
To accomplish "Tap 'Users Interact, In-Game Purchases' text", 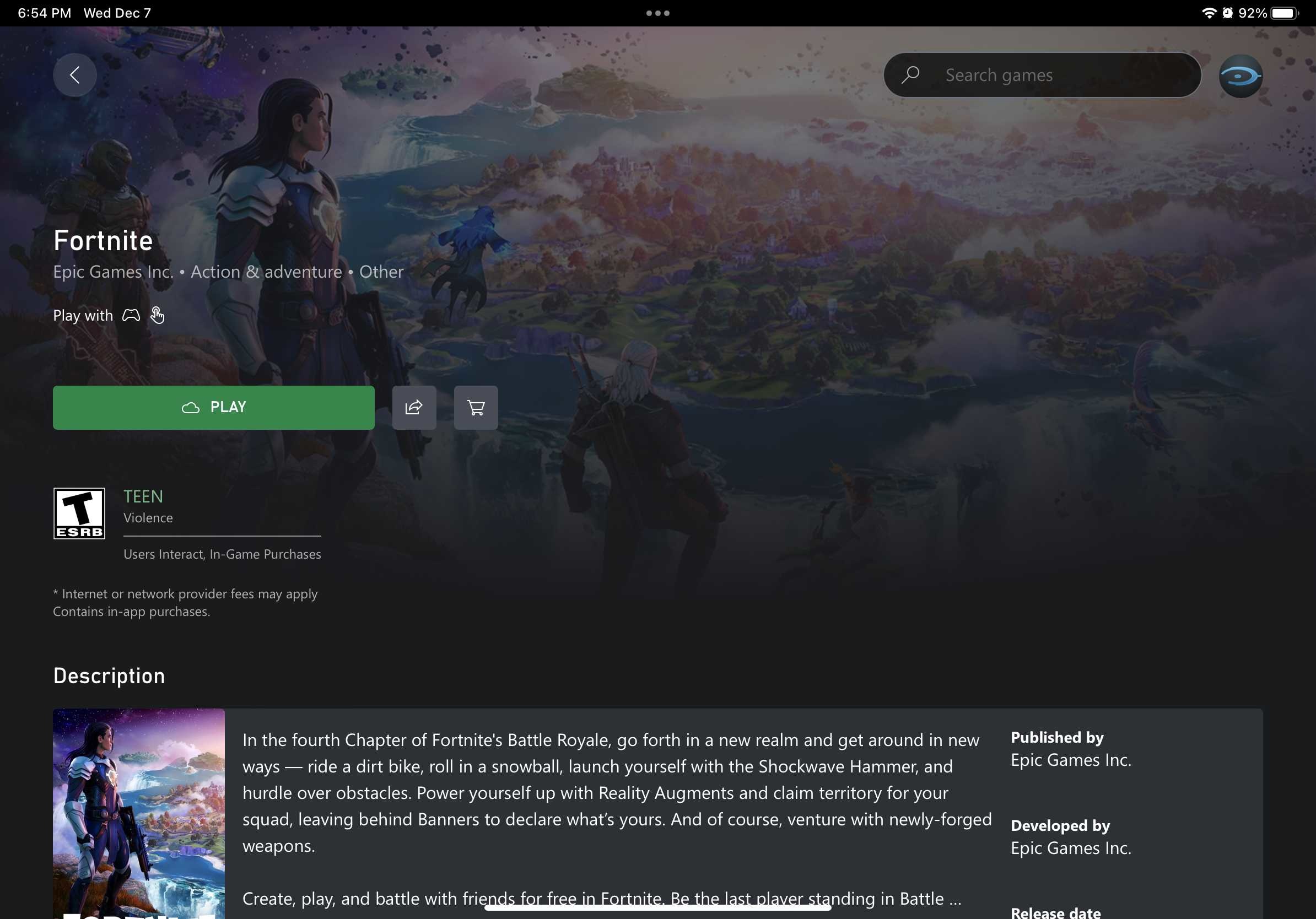I will pos(223,554).
